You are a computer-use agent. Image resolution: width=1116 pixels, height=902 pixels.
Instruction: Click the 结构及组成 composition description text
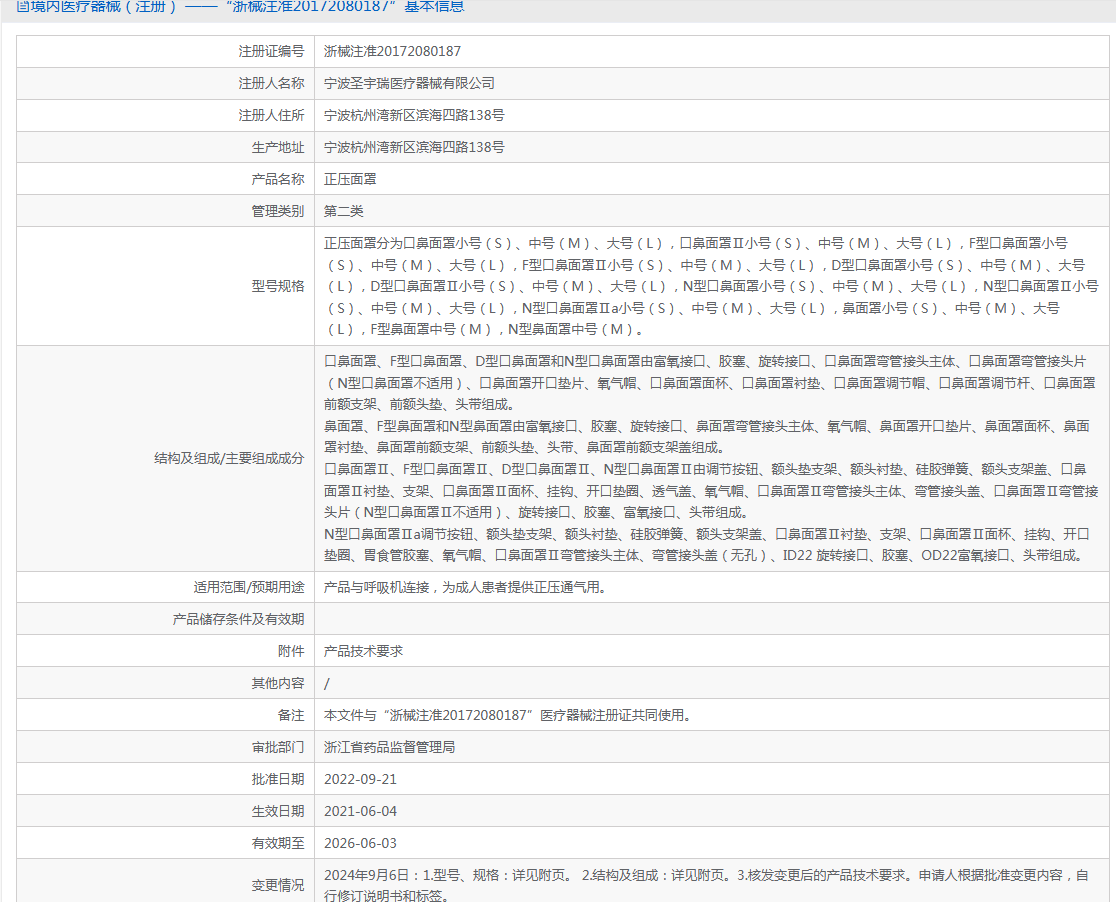[x=711, y=458]
